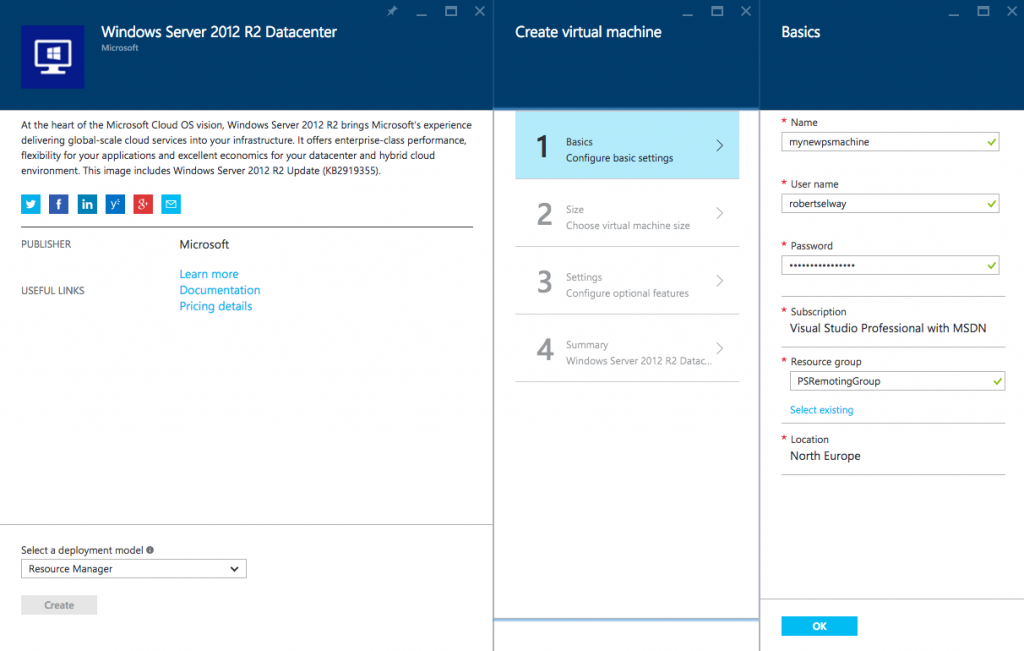The height and width of the screenshot is (651, 1024).
Task: Share via the Twitter icon
Action: coord(31,205)
